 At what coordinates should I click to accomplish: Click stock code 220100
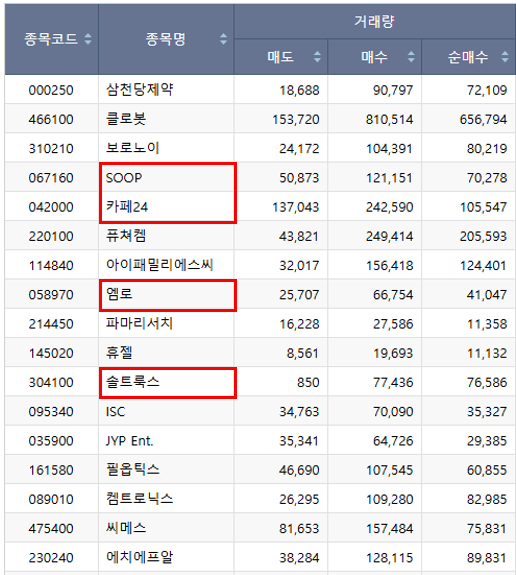coord(51,237)
